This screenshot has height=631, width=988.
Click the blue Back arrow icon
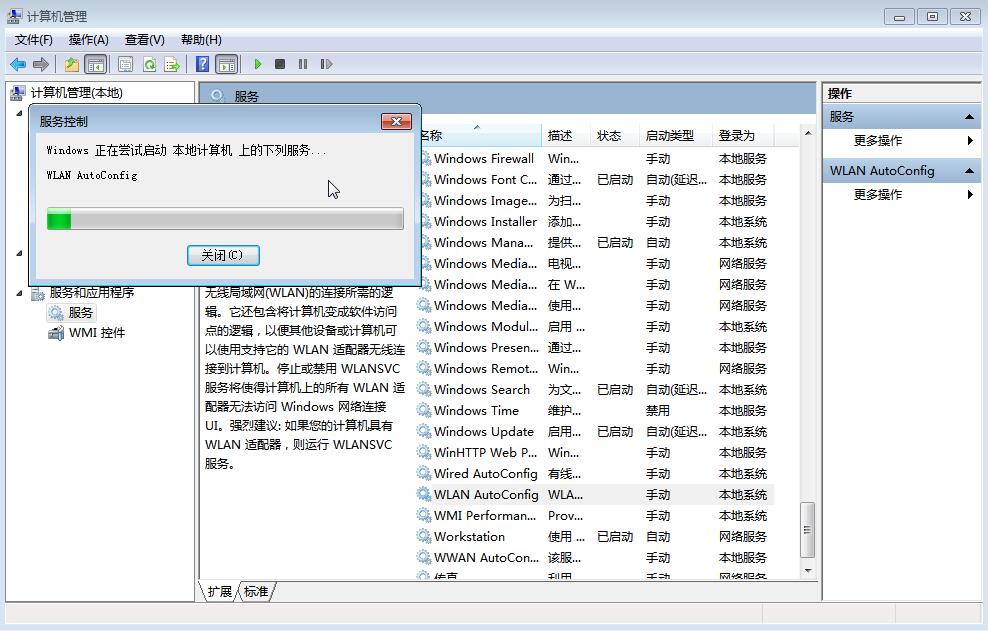(x=18, y=64)
